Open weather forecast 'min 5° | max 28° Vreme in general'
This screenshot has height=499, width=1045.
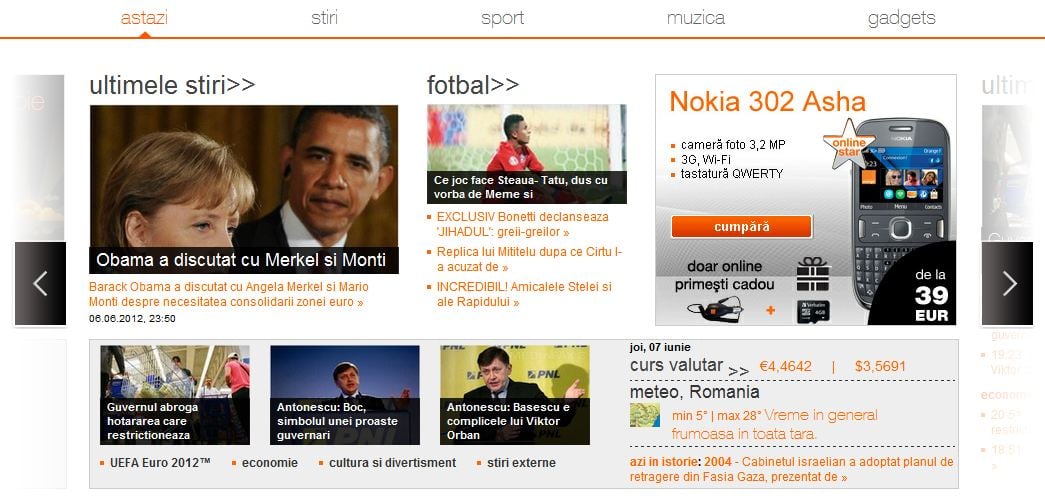pos(774,424)
